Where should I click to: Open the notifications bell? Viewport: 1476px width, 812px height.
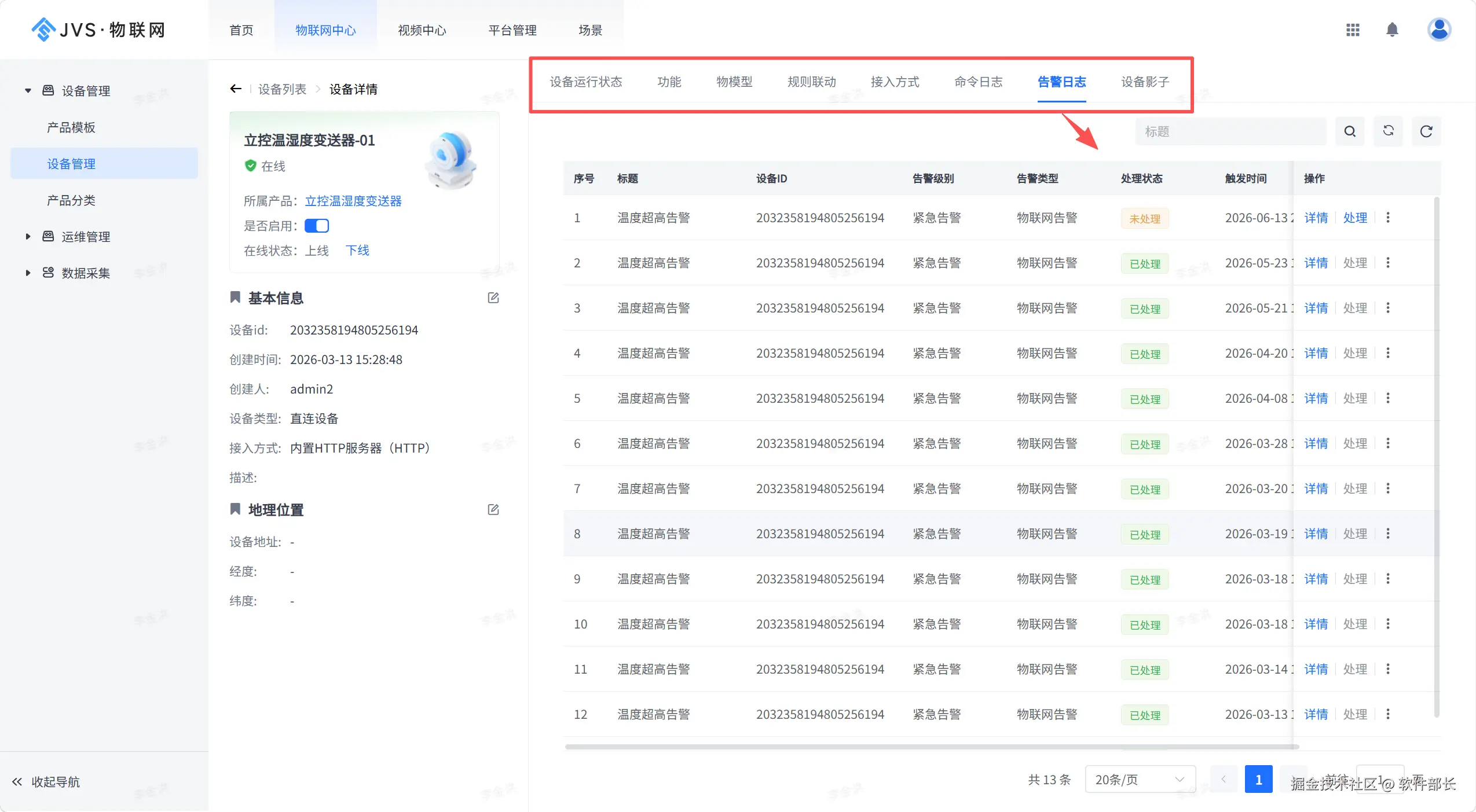1392,30
